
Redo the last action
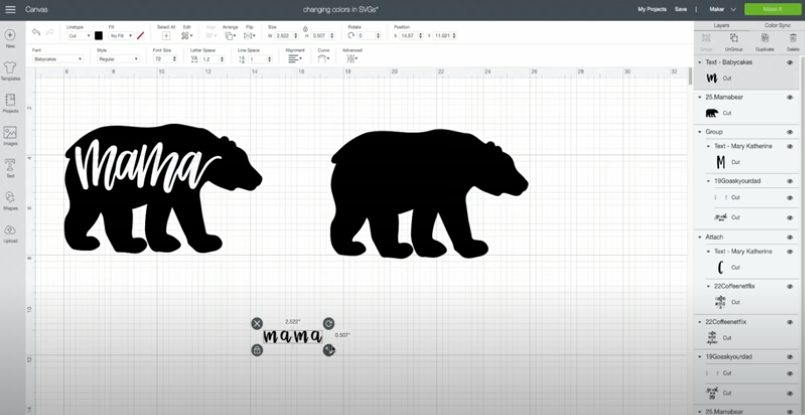coord(50,32)
